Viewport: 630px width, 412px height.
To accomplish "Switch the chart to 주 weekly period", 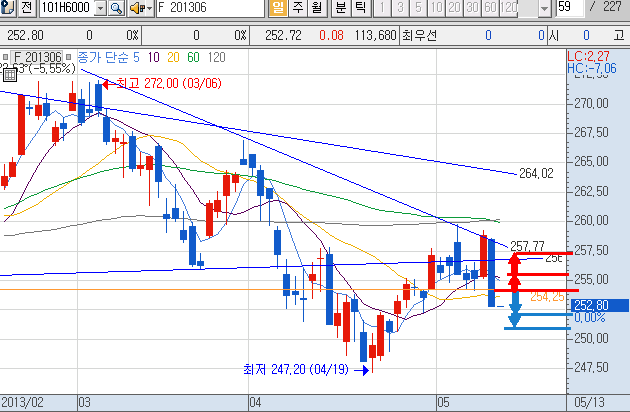I will [x=298, y=8].
